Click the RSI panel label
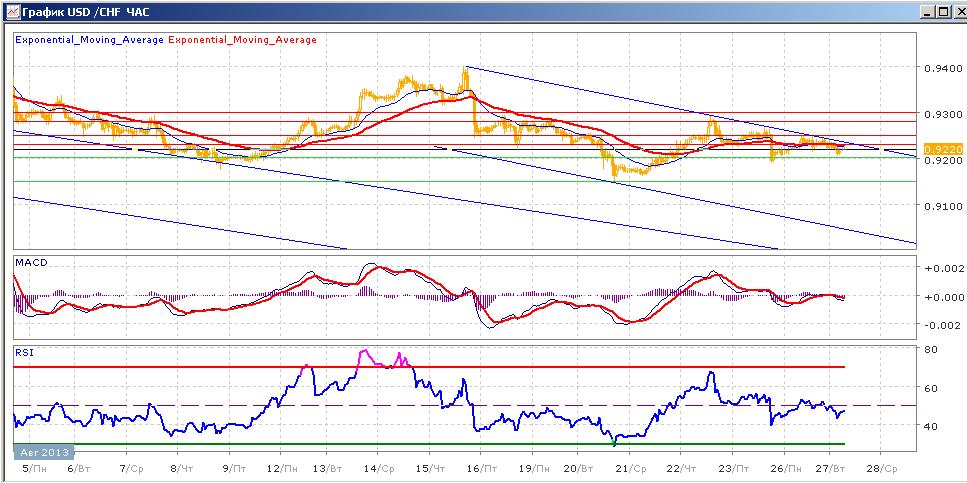This screenshot has height=483, width=968. pyautogui.click(x=23, y=354)
